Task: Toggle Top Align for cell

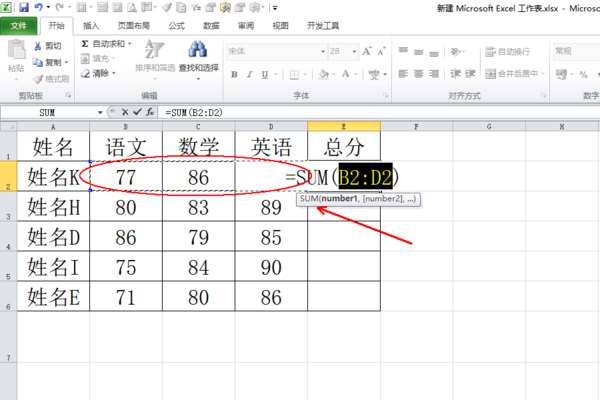Action: [403, 51]
